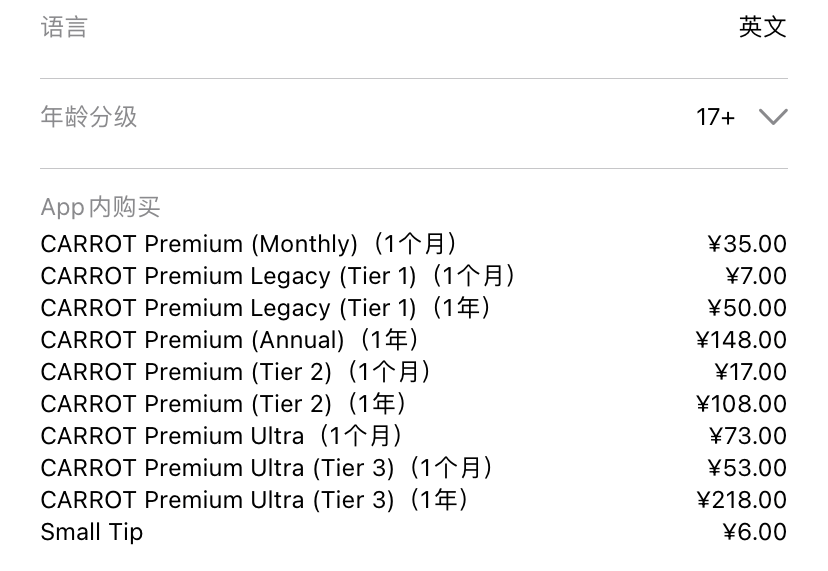
Task: Click the 17+ age rating value
Action: [715, 117]
